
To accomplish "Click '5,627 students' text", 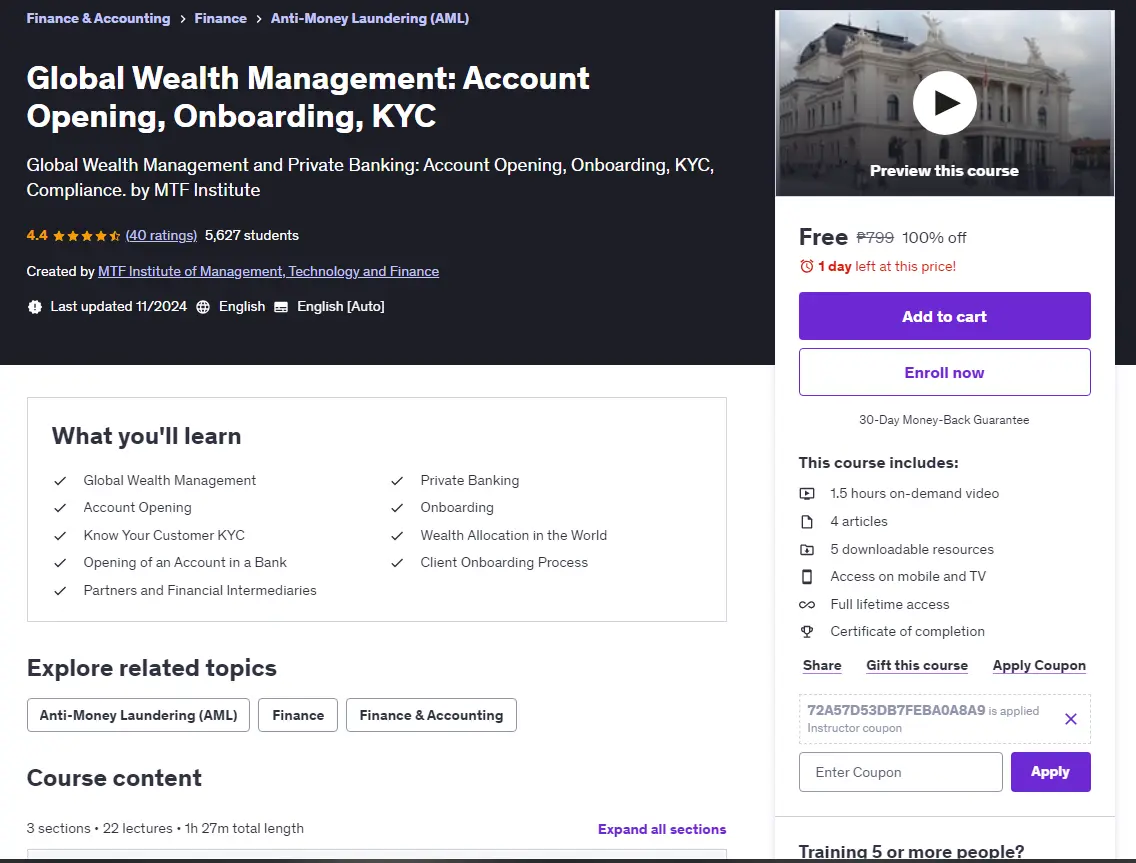I will 251,235.
